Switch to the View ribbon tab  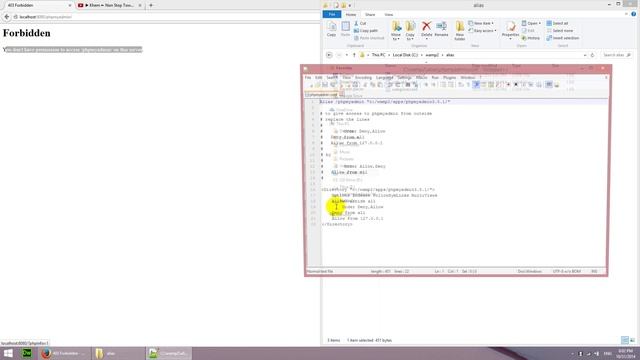point(389,14)
